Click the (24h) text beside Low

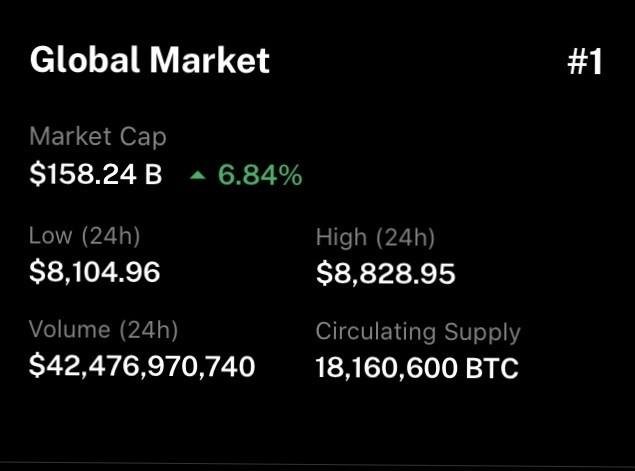tap(109, 237)
